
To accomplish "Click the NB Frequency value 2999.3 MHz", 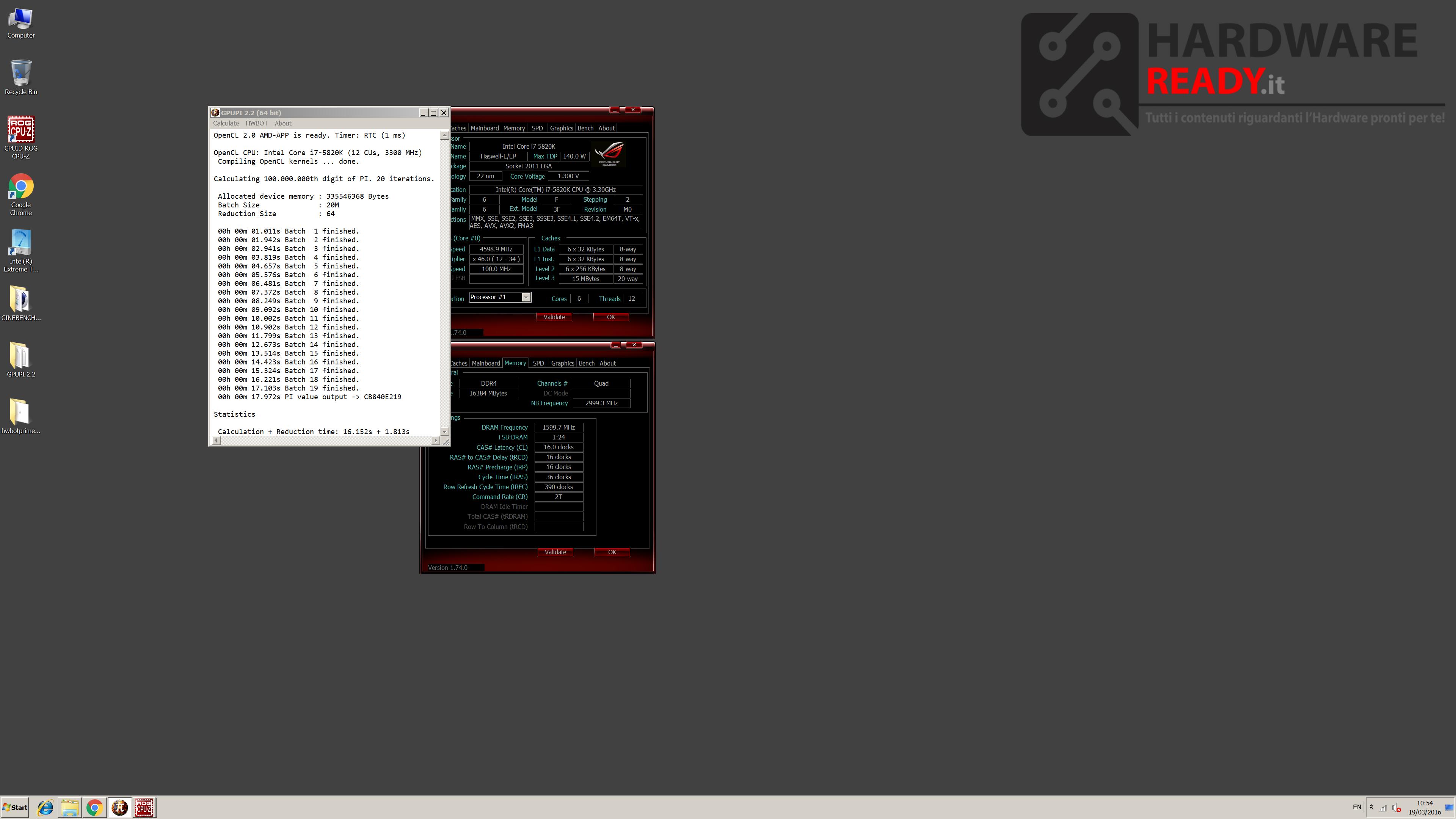I will tap(601, 403).
